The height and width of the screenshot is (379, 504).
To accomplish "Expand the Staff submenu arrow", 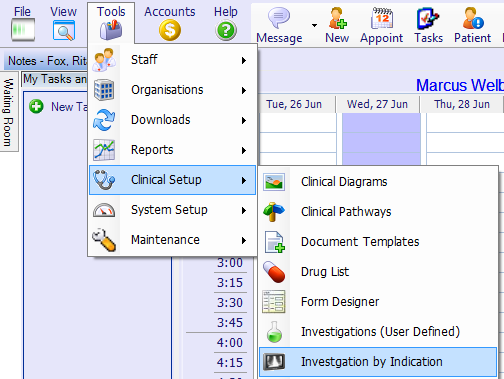I will coord(244,60).
